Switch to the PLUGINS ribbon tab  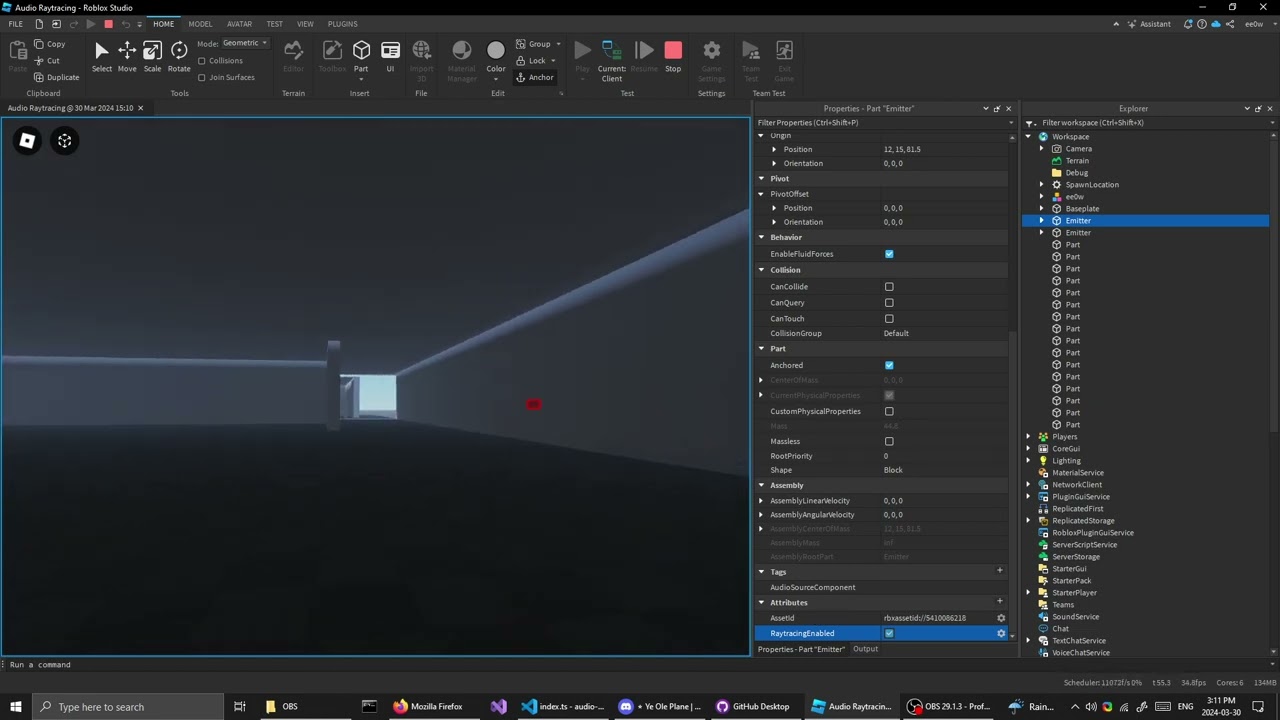pos(342,24)
